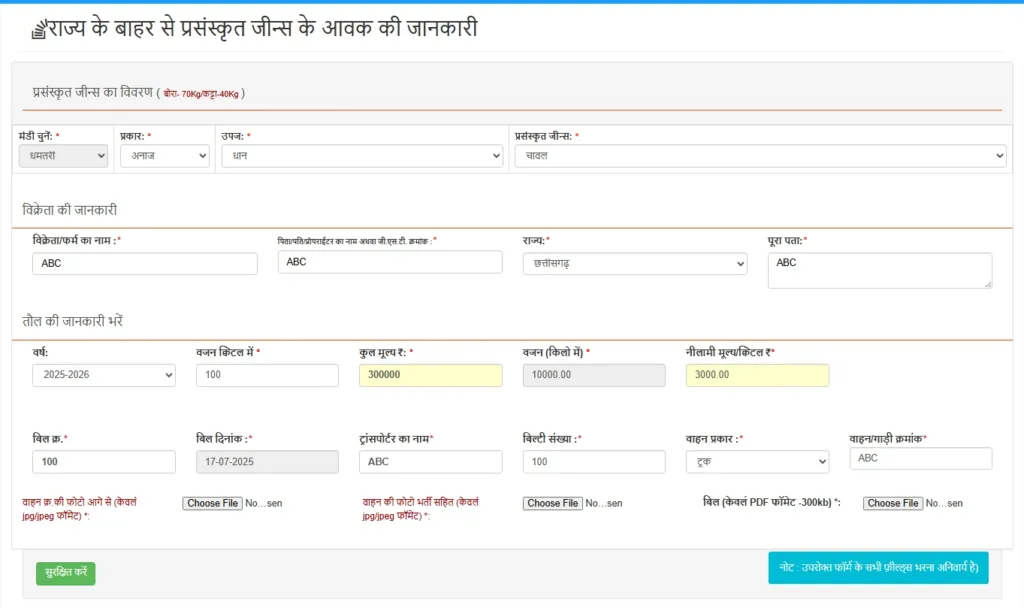Click the तौल की जानकारी भरें heading

click(x=72, y=321)
